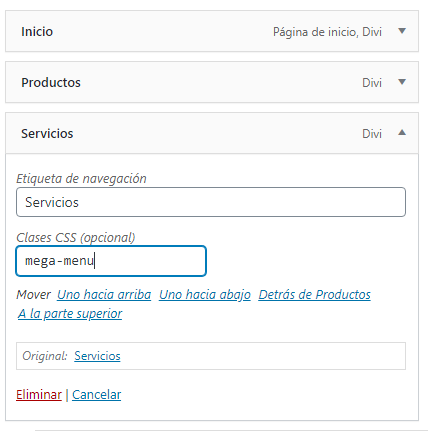428x431 pixels.
Task: Click Eliminar to remove menu item
Action: pos(39,395)
